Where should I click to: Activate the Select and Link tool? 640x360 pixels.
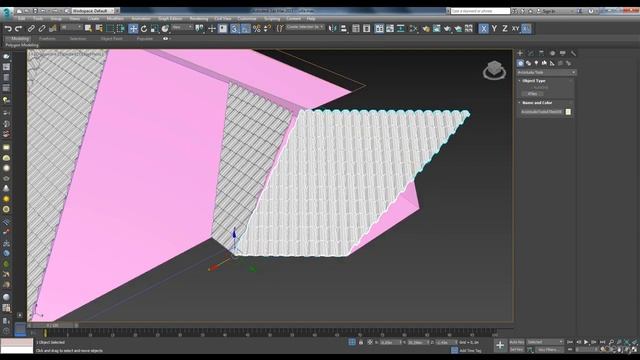point(31,29)
